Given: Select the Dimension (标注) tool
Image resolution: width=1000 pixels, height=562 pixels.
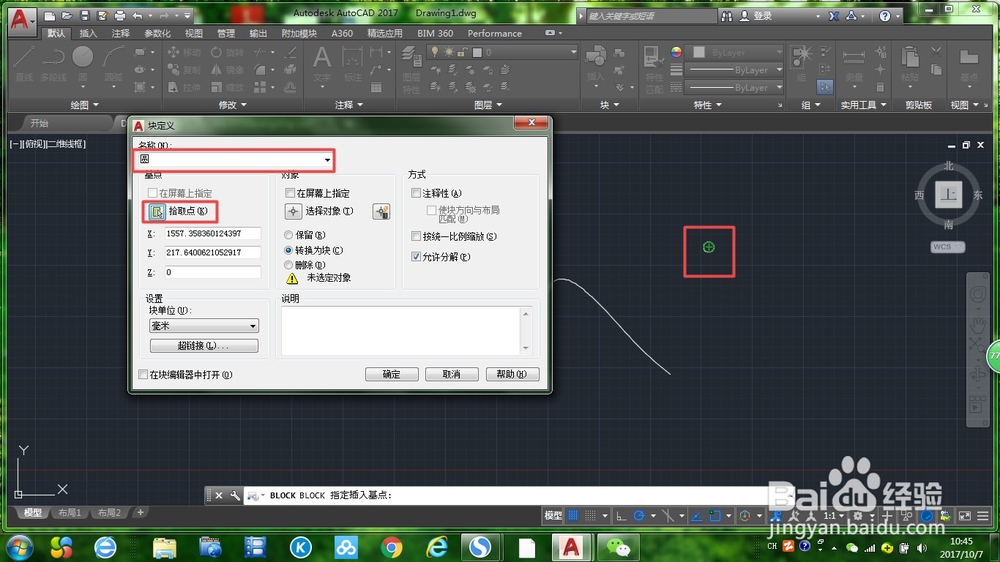Looking at the screenshot, I should click(x=352, y=64).
